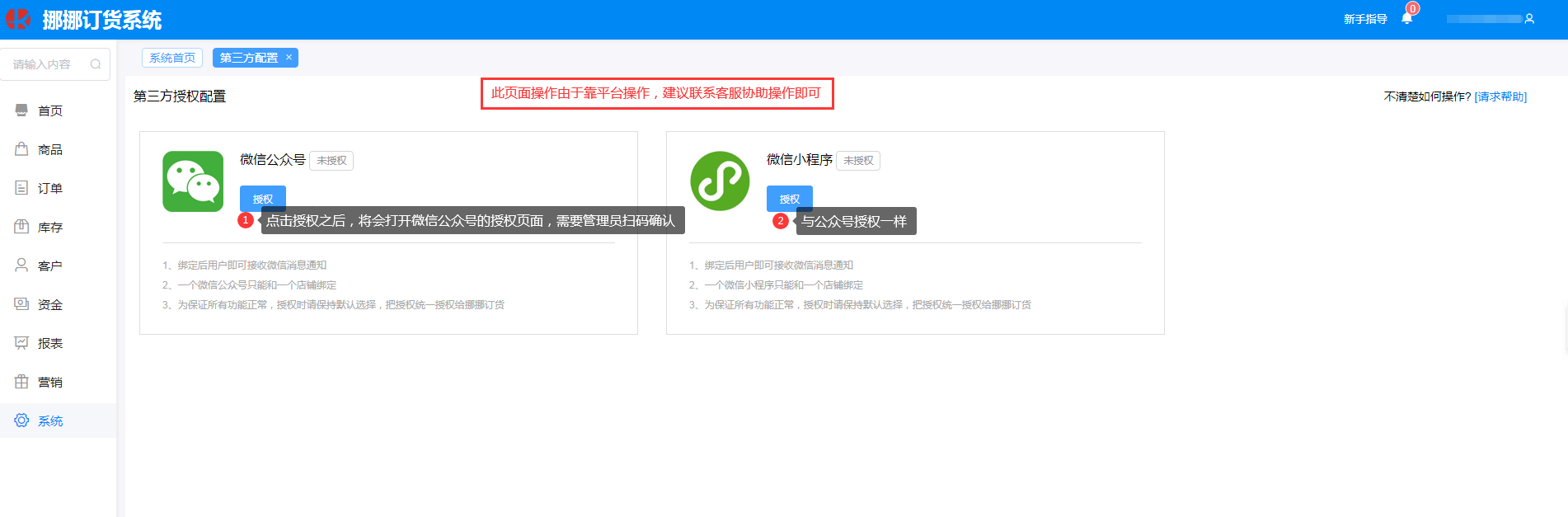Click 授权 button for 微信公众号

pyautogui.click(x=262, y=199)
